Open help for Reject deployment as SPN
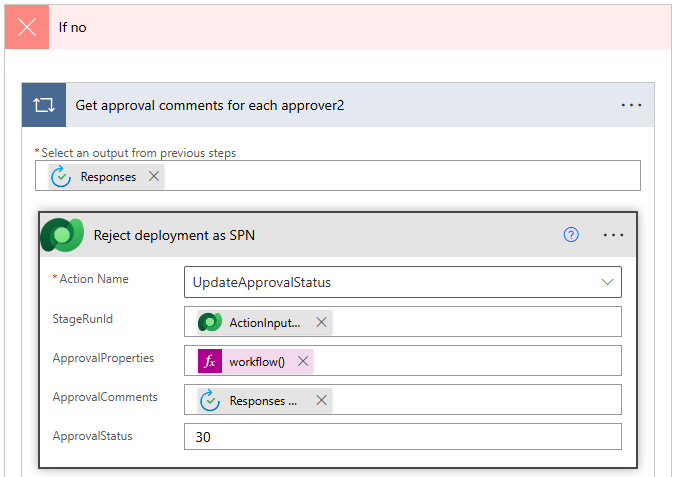The image size is (677, 477). [571, 235]
